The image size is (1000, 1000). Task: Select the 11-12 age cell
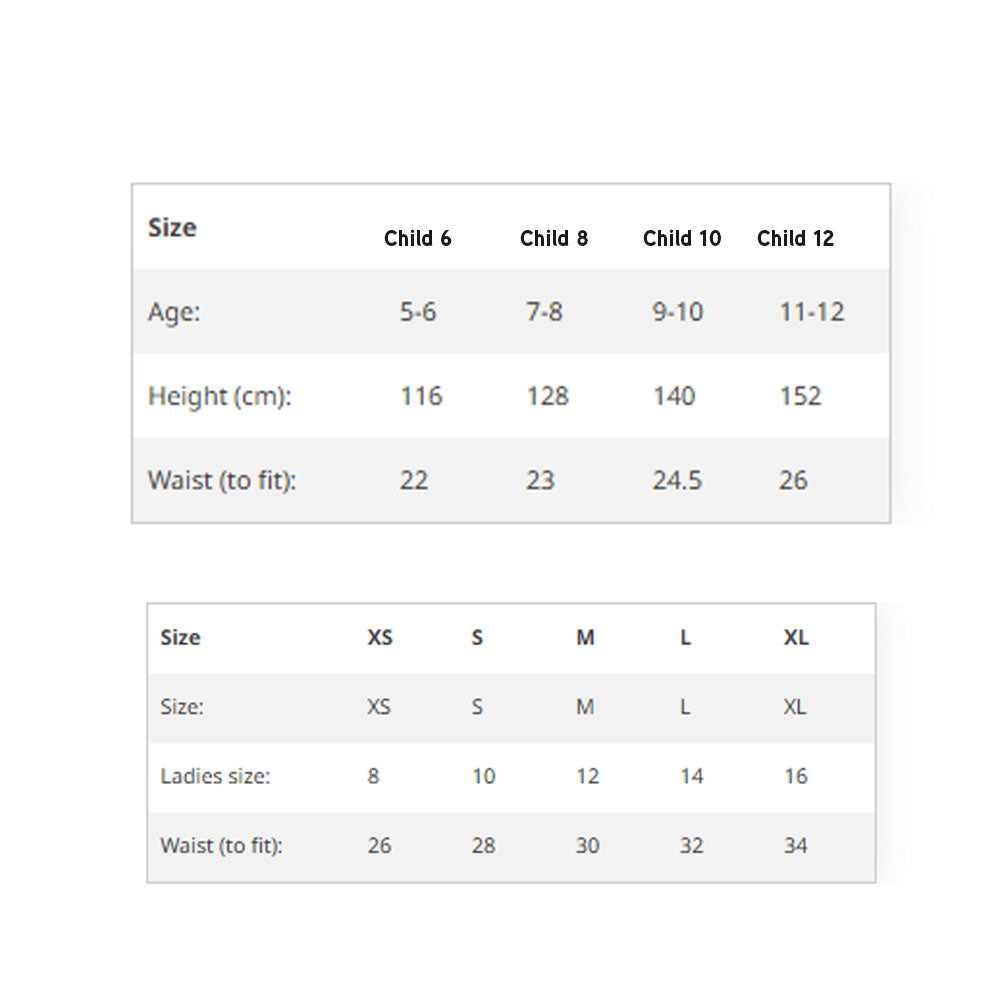click(x=812, y=312)
